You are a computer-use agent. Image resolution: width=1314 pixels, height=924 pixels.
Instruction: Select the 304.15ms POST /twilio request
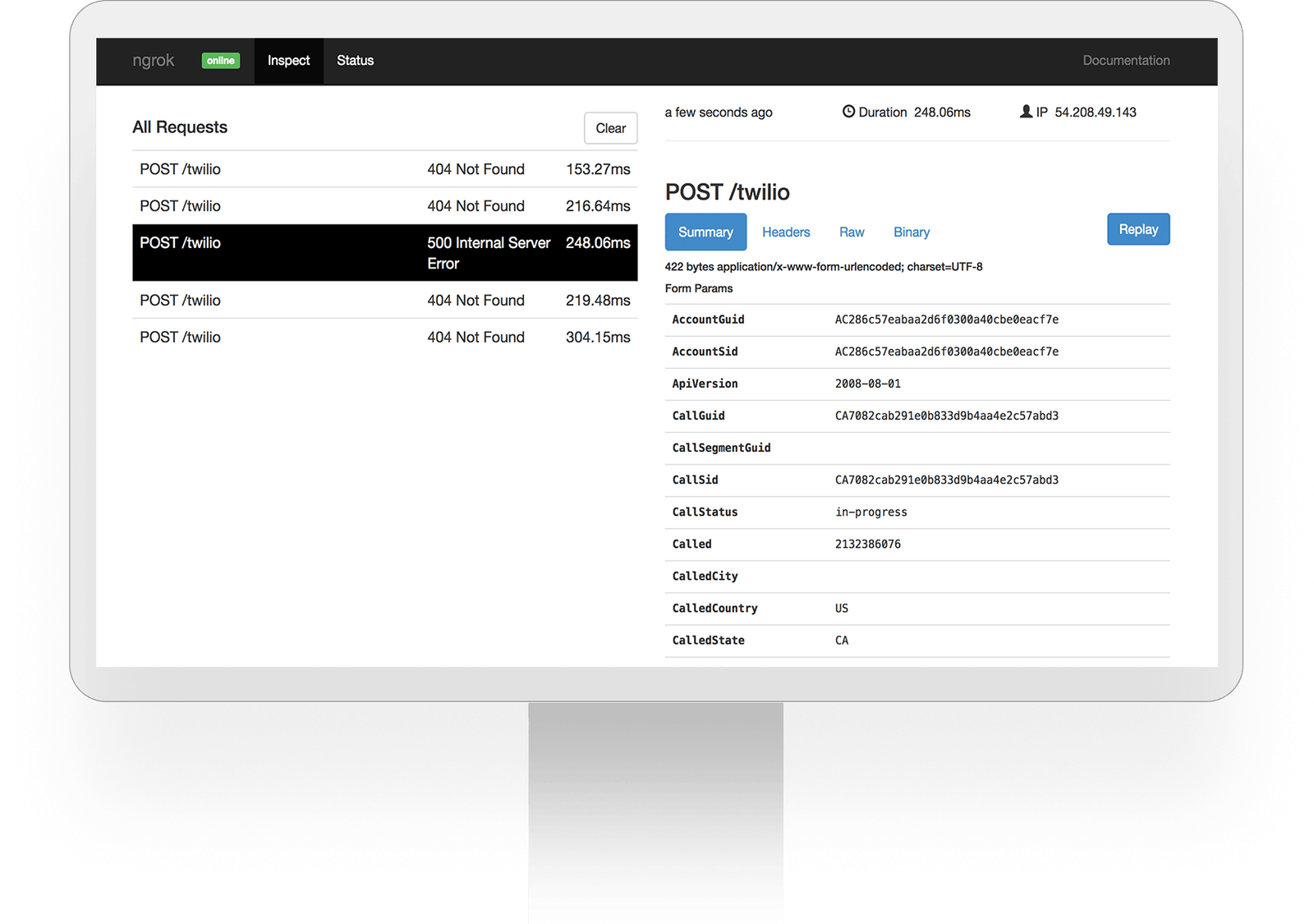click(x=384, y=338)
